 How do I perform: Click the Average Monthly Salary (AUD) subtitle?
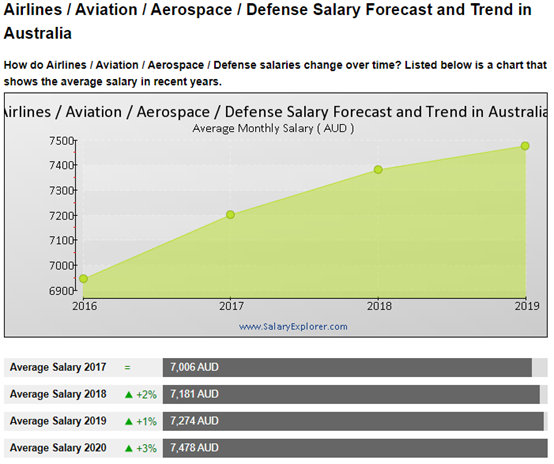click(x=273, y=128)
